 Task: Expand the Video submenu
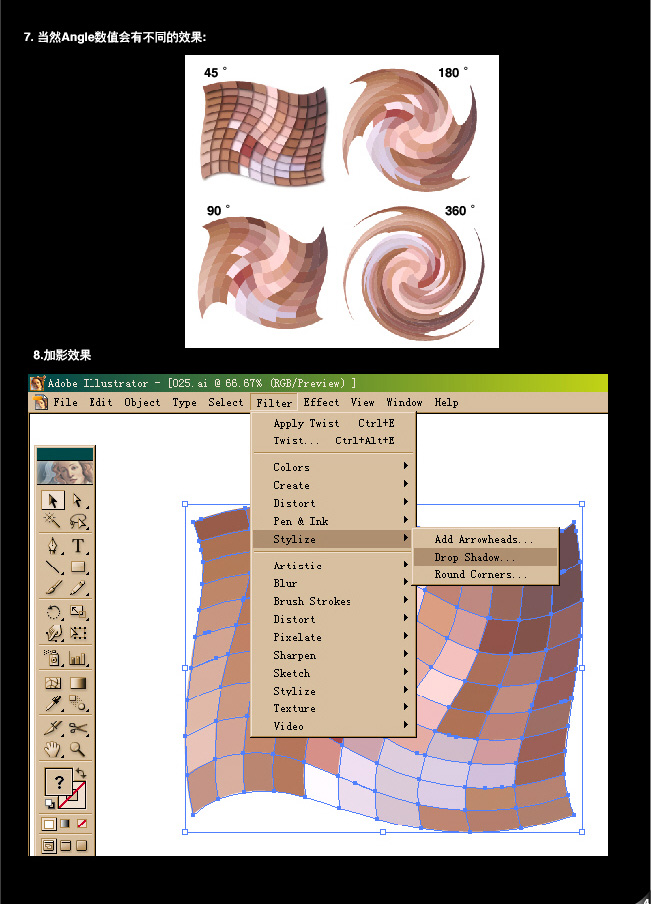pos(333,726)
